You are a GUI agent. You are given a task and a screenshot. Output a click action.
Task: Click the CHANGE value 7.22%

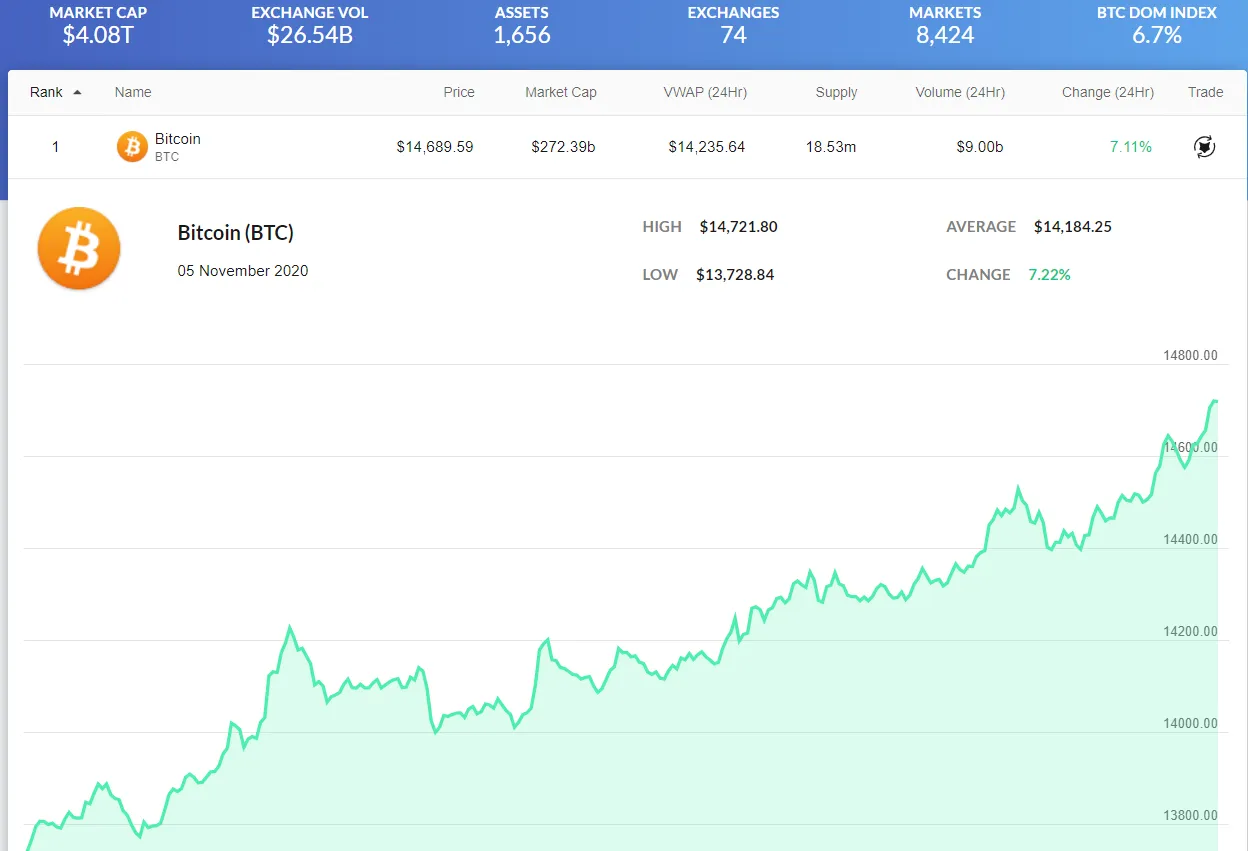coord(1049,275)
